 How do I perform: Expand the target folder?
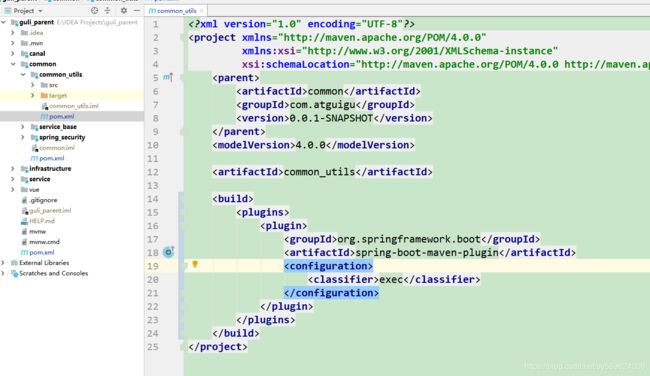coord(33,95)
